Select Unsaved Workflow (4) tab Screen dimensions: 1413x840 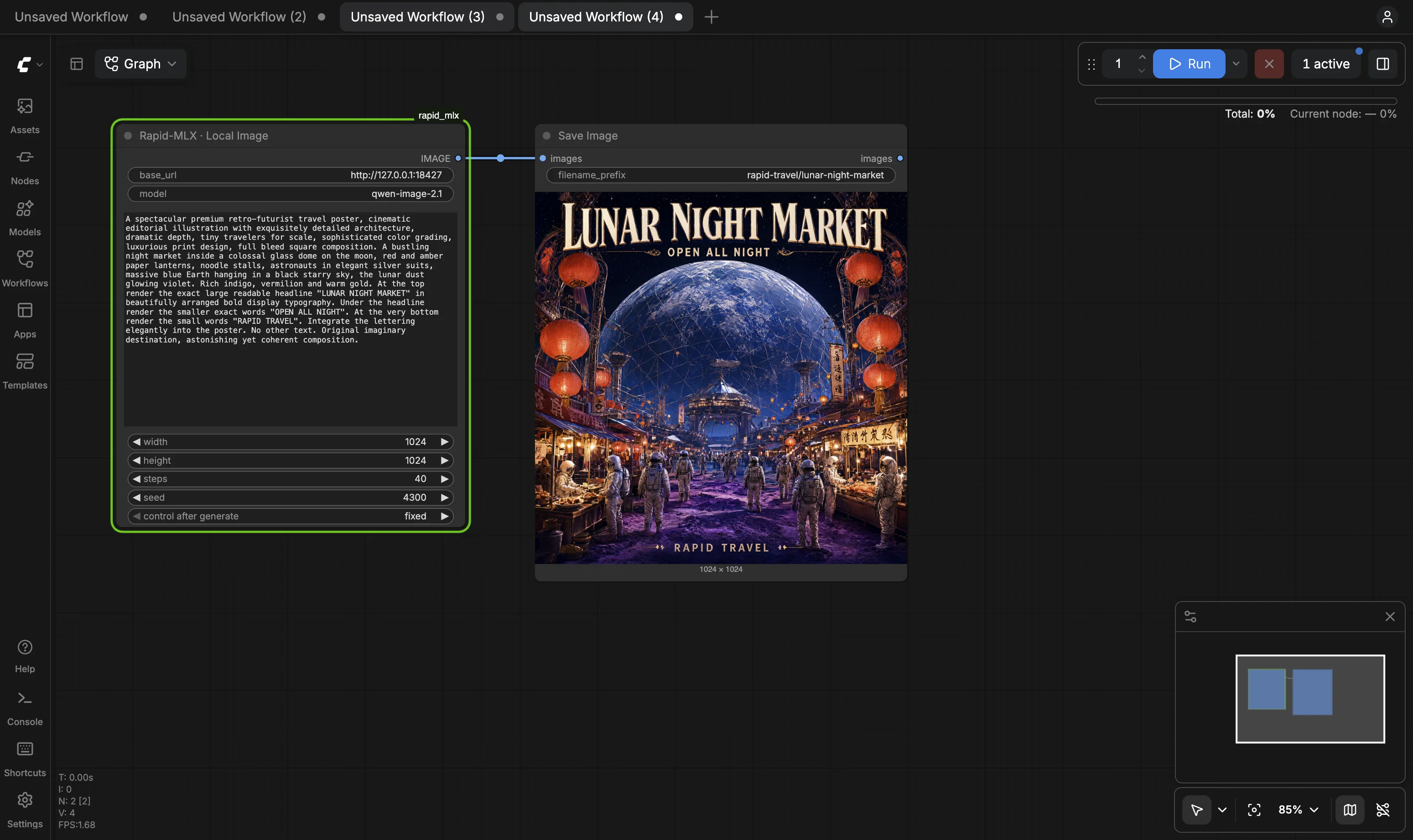point(605,17)
